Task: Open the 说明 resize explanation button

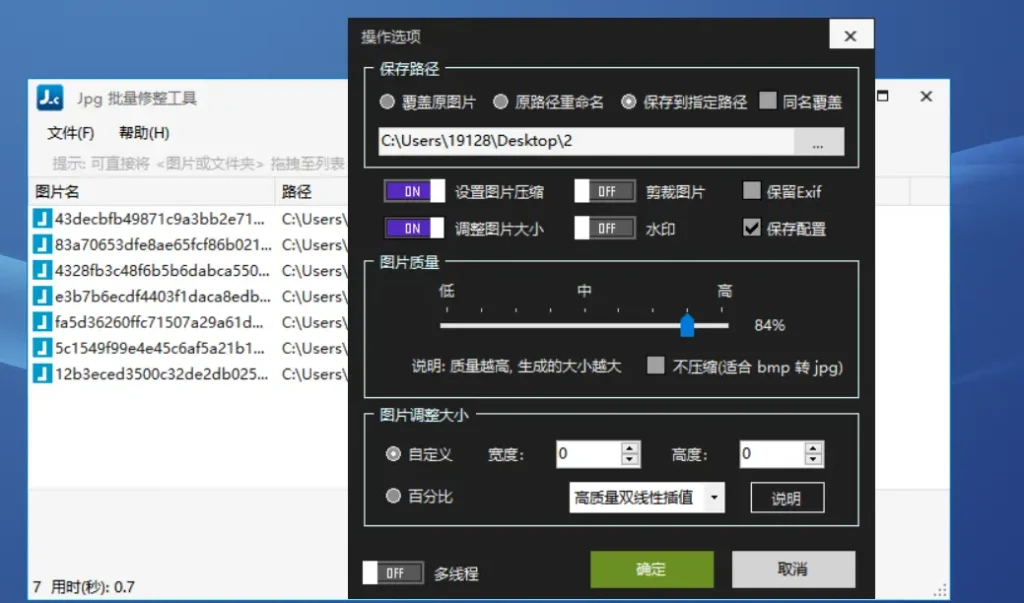Action: pos(787,498)
